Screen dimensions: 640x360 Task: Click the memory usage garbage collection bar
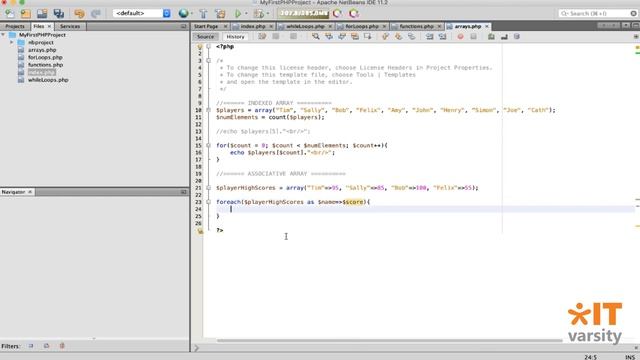[303, 13]
